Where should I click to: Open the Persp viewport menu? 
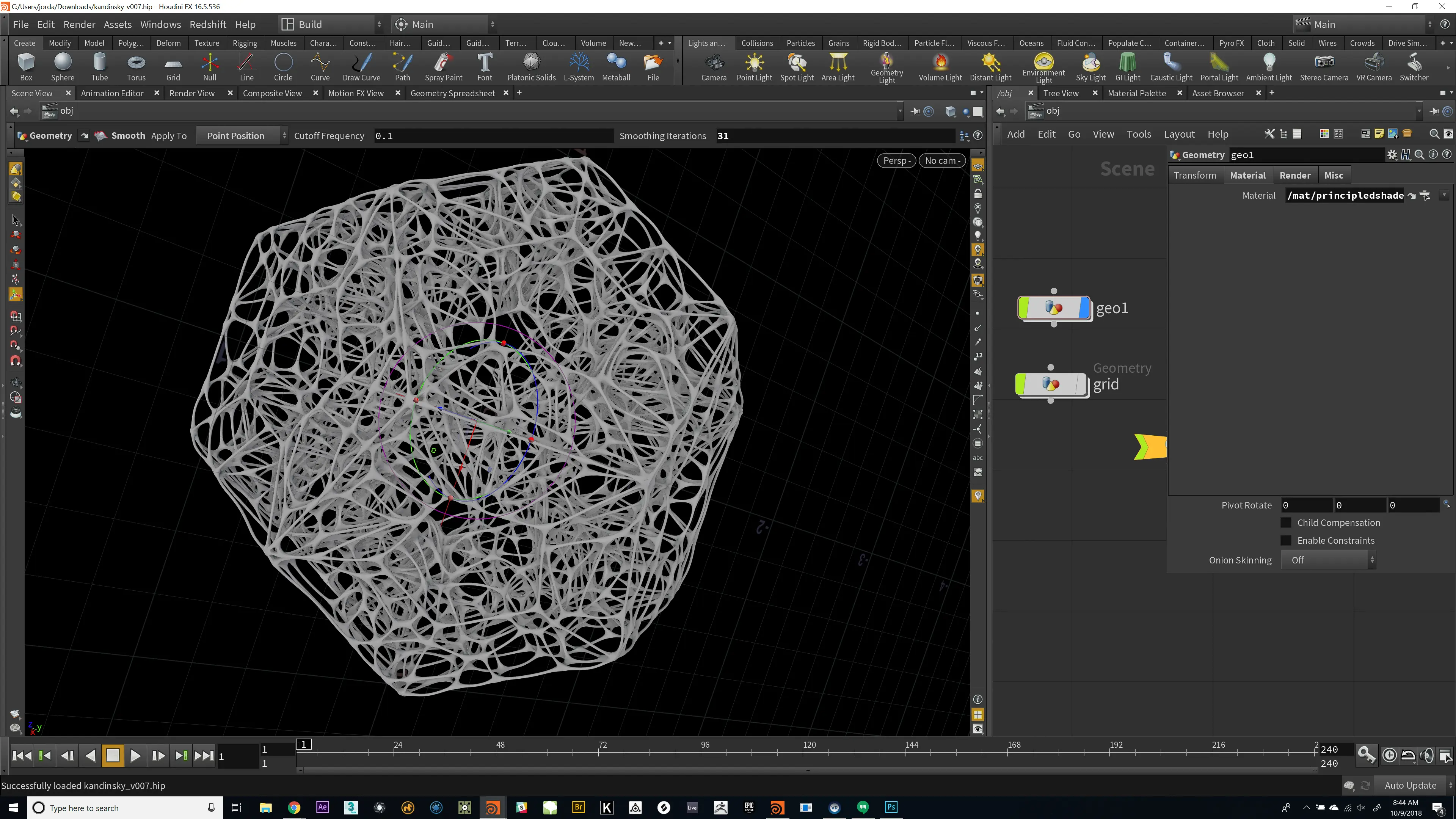click(896, 160)
